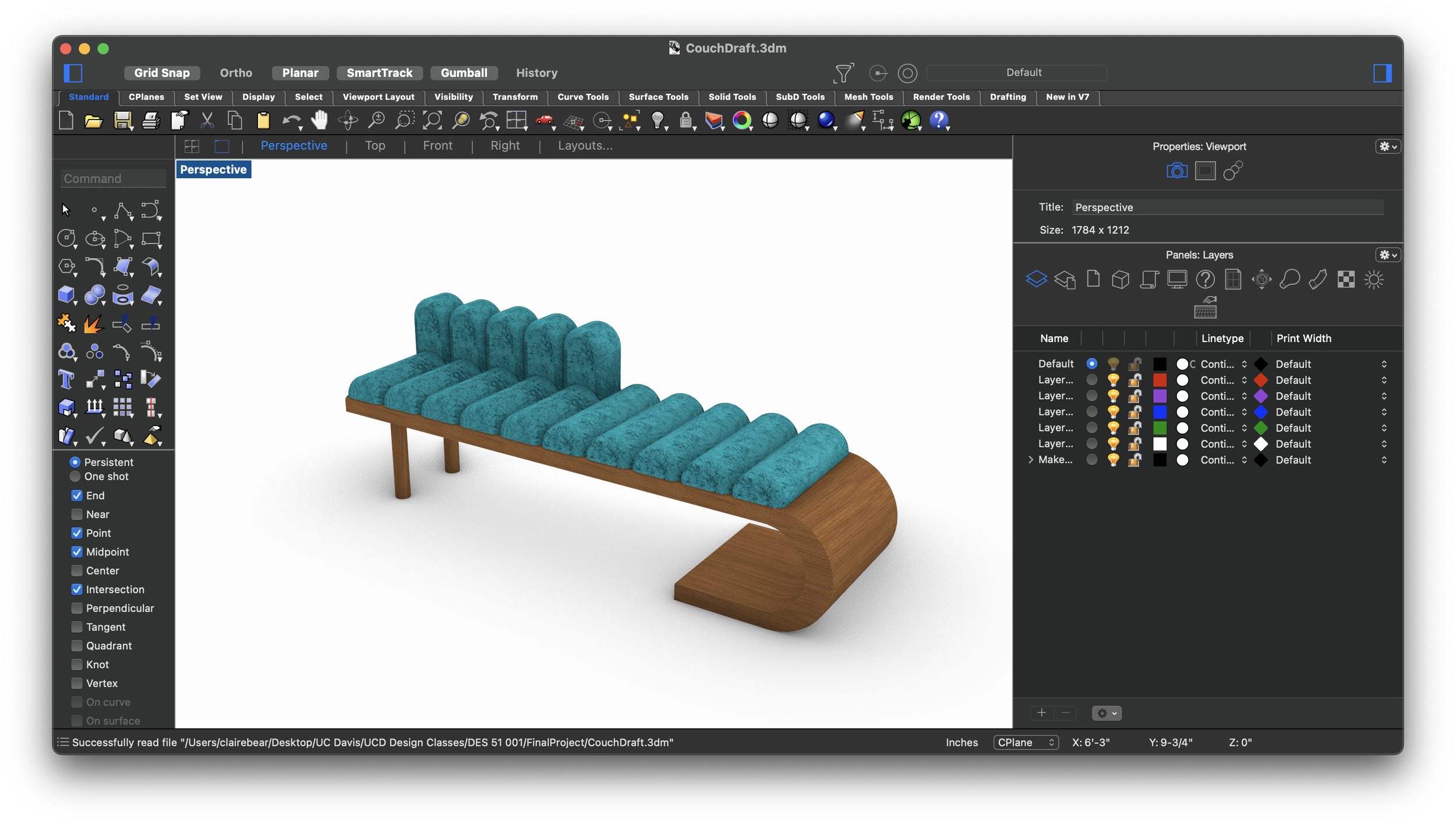Switch to the Top viewport tab
The height and width of the screenshot is (824, 1456).
[374, 146]
